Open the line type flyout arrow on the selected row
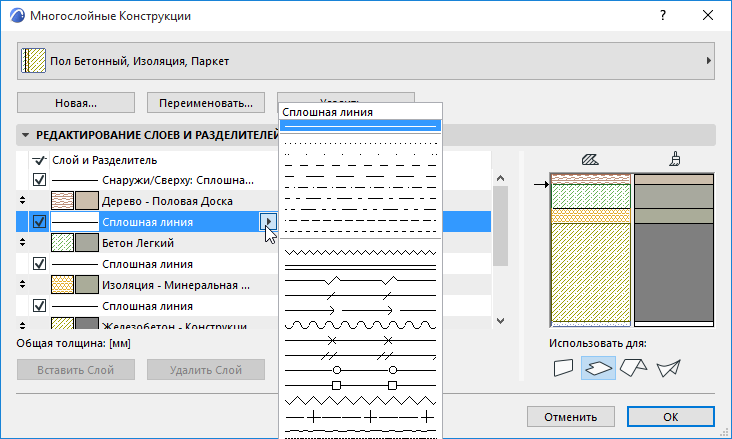 [267, 221]
